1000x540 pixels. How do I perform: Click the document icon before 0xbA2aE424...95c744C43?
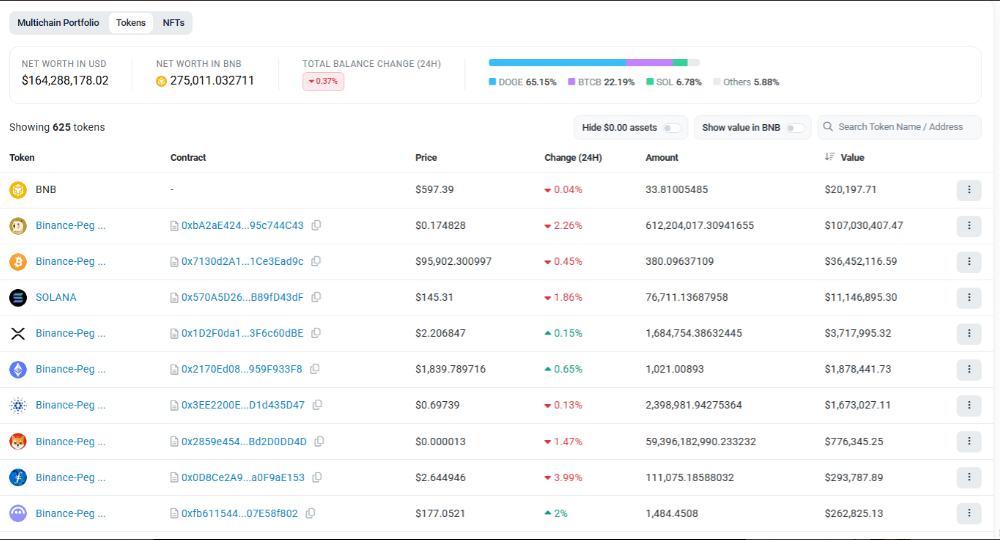coord(174,226)
